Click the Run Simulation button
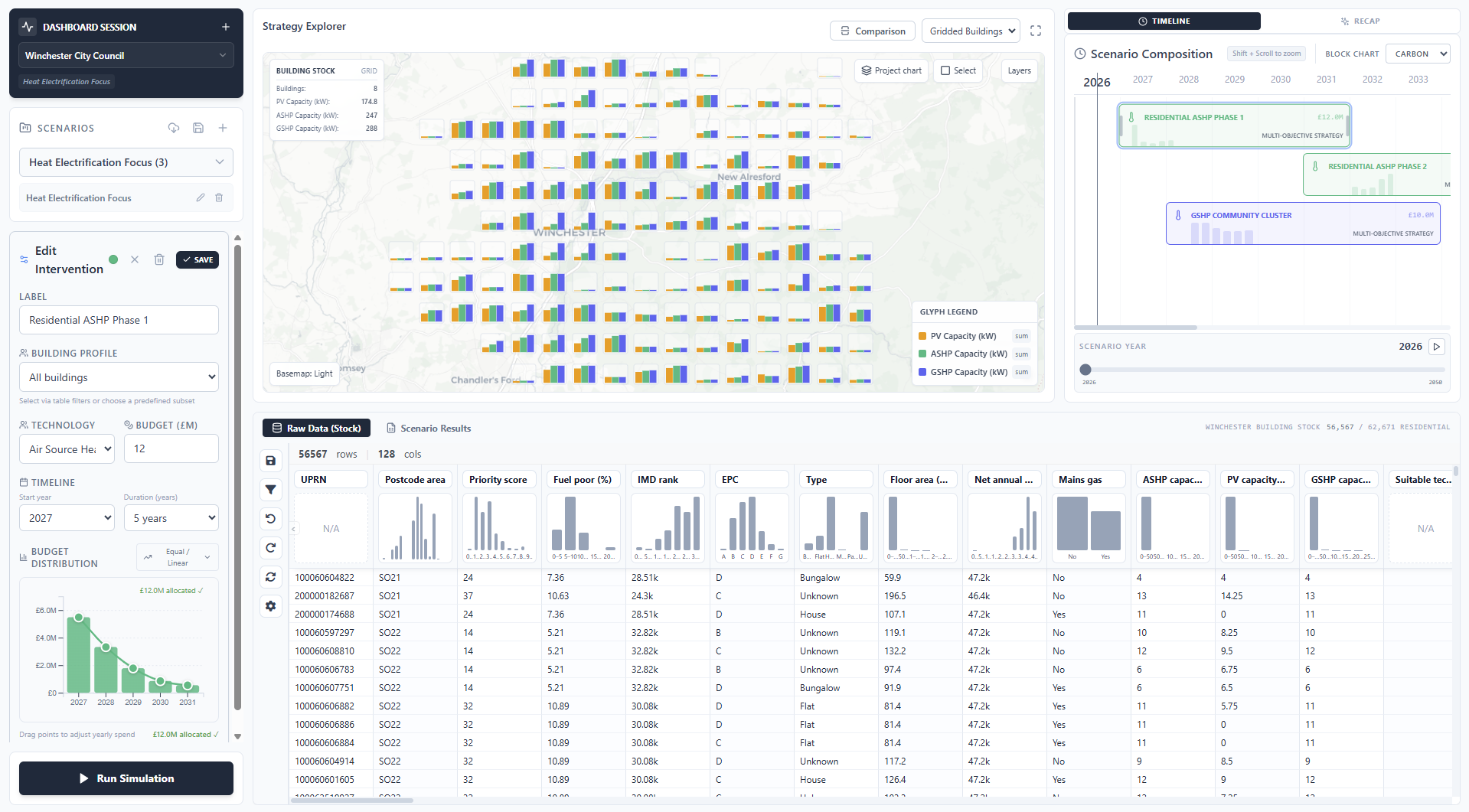This screenshot has width=1469, height=812. point(126,778)
